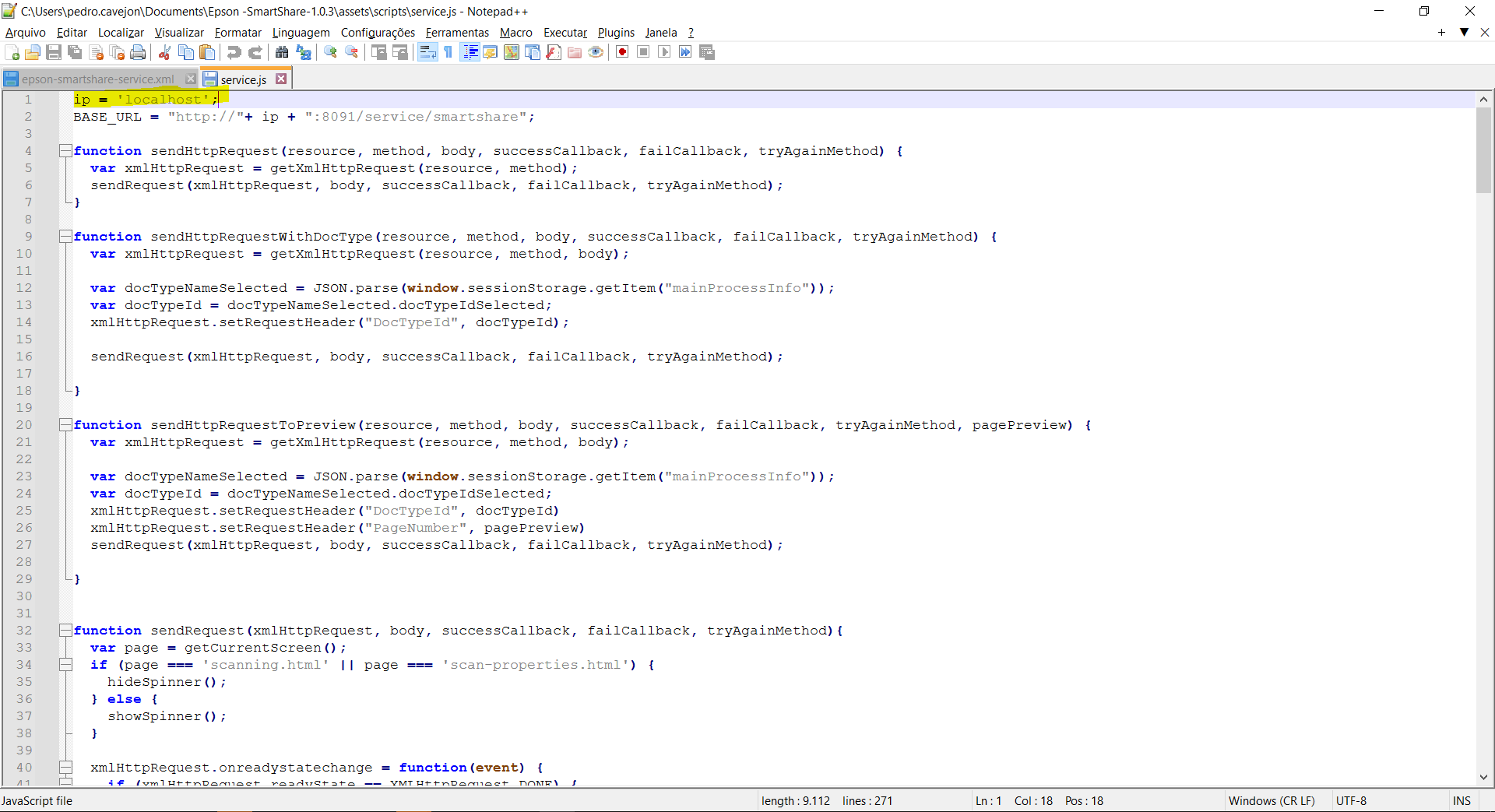The height and width of the screenshot is (812, 1495).
Task: Show the Document Map panel icon
Action: (512, 52)
